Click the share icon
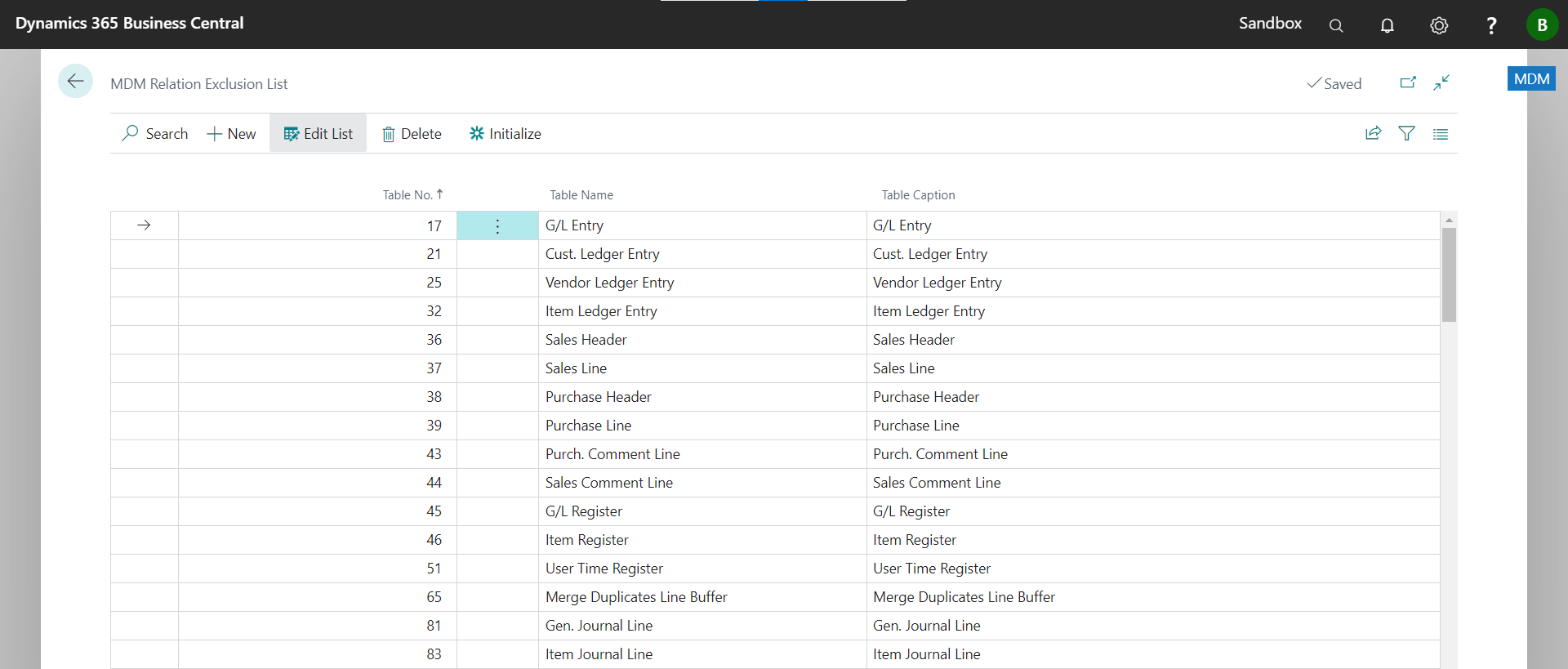Viewport: 1568px width, 669px height. tap(1374, 133)
